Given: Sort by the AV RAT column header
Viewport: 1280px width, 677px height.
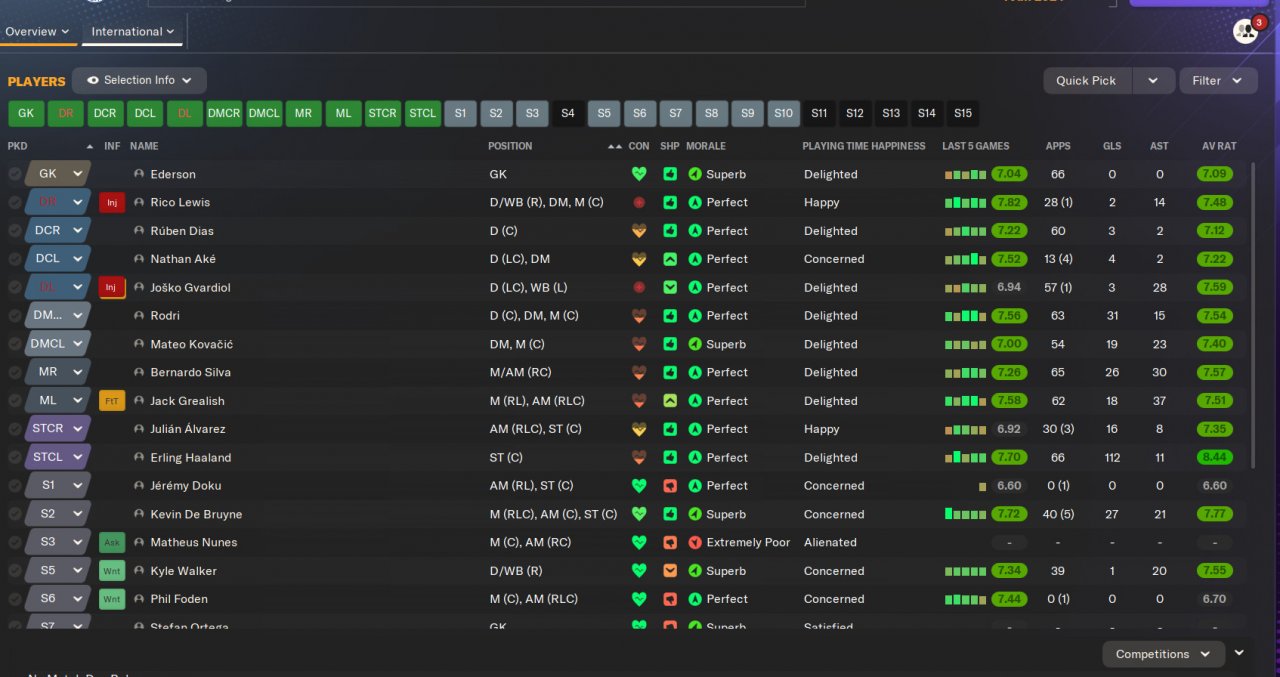Looking at the screenshot, I should pyautogui.click(x=1219, y=146).
